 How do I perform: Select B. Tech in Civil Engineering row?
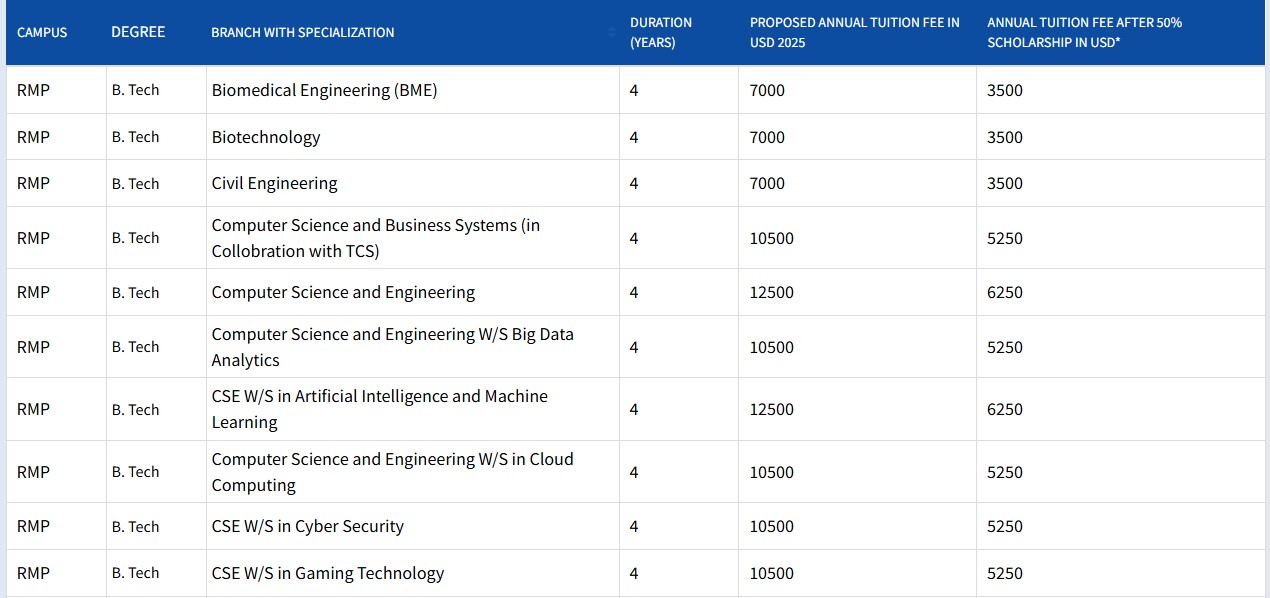135,183
